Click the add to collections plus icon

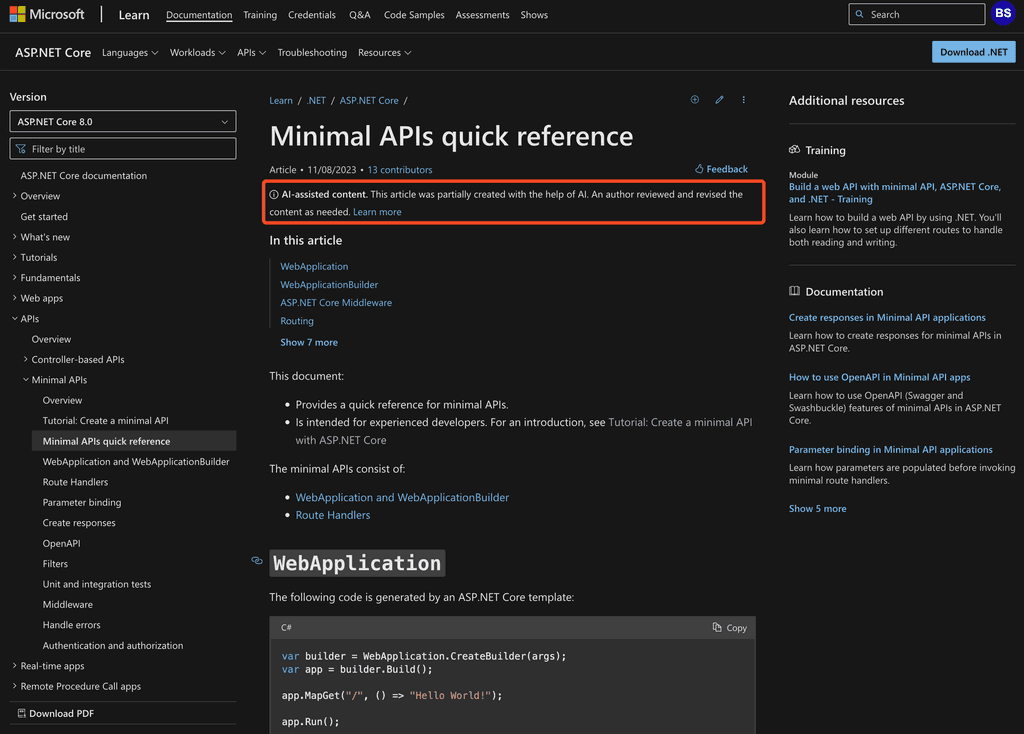(x=694, y=100)
